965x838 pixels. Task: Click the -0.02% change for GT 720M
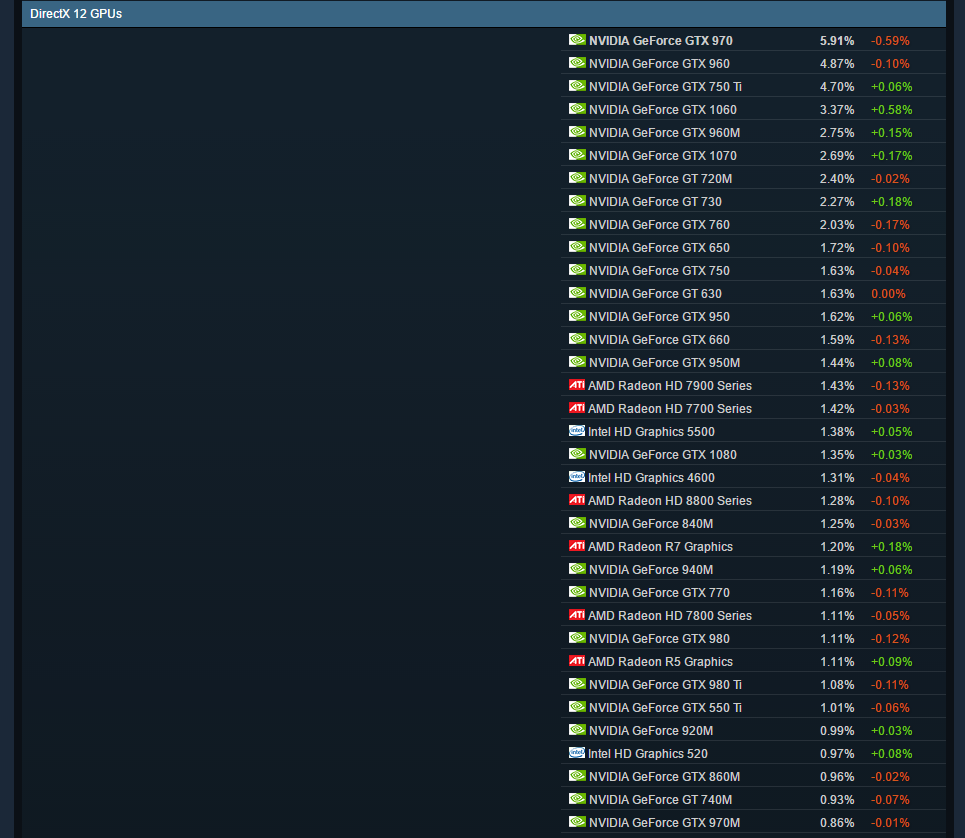coord(890,179)
